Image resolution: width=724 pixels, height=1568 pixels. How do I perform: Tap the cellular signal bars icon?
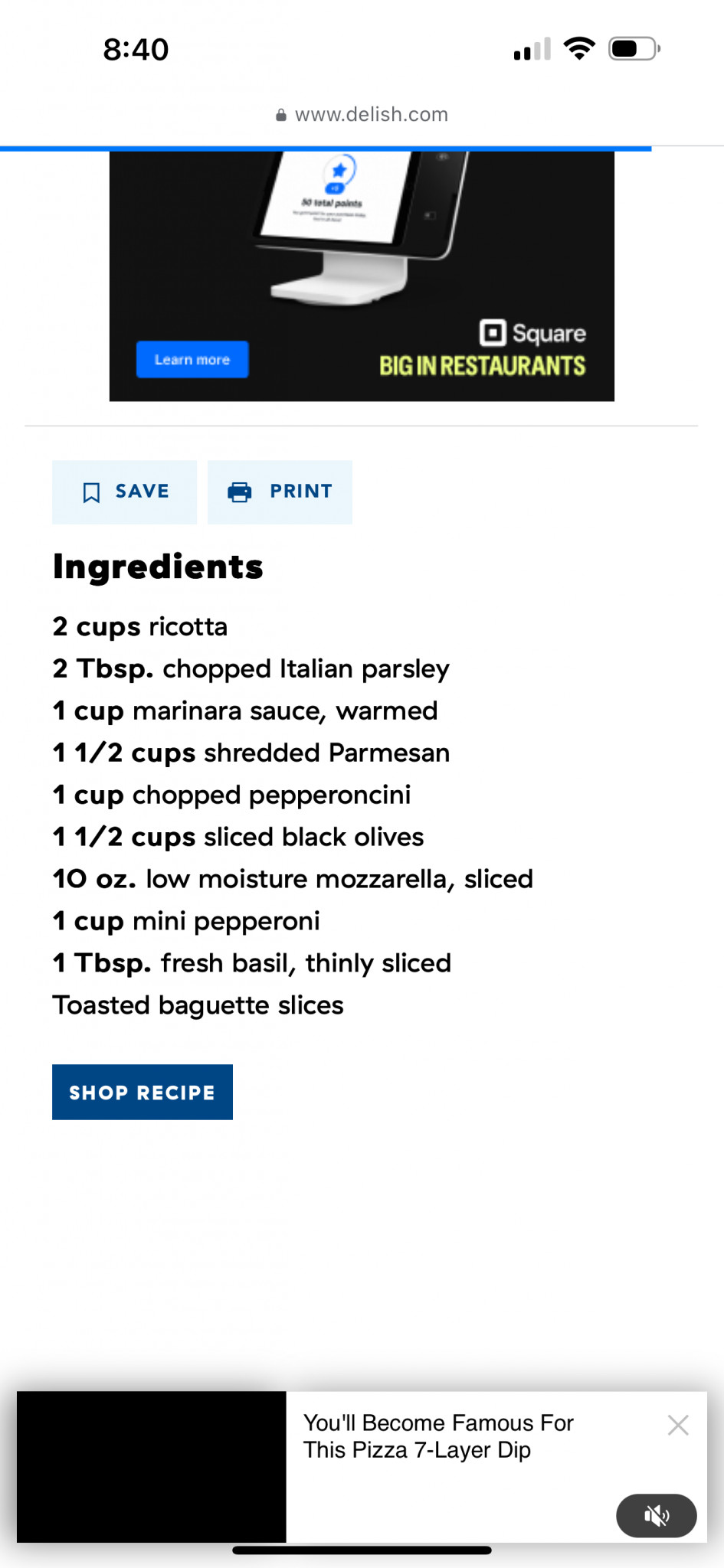click(532, 49)
